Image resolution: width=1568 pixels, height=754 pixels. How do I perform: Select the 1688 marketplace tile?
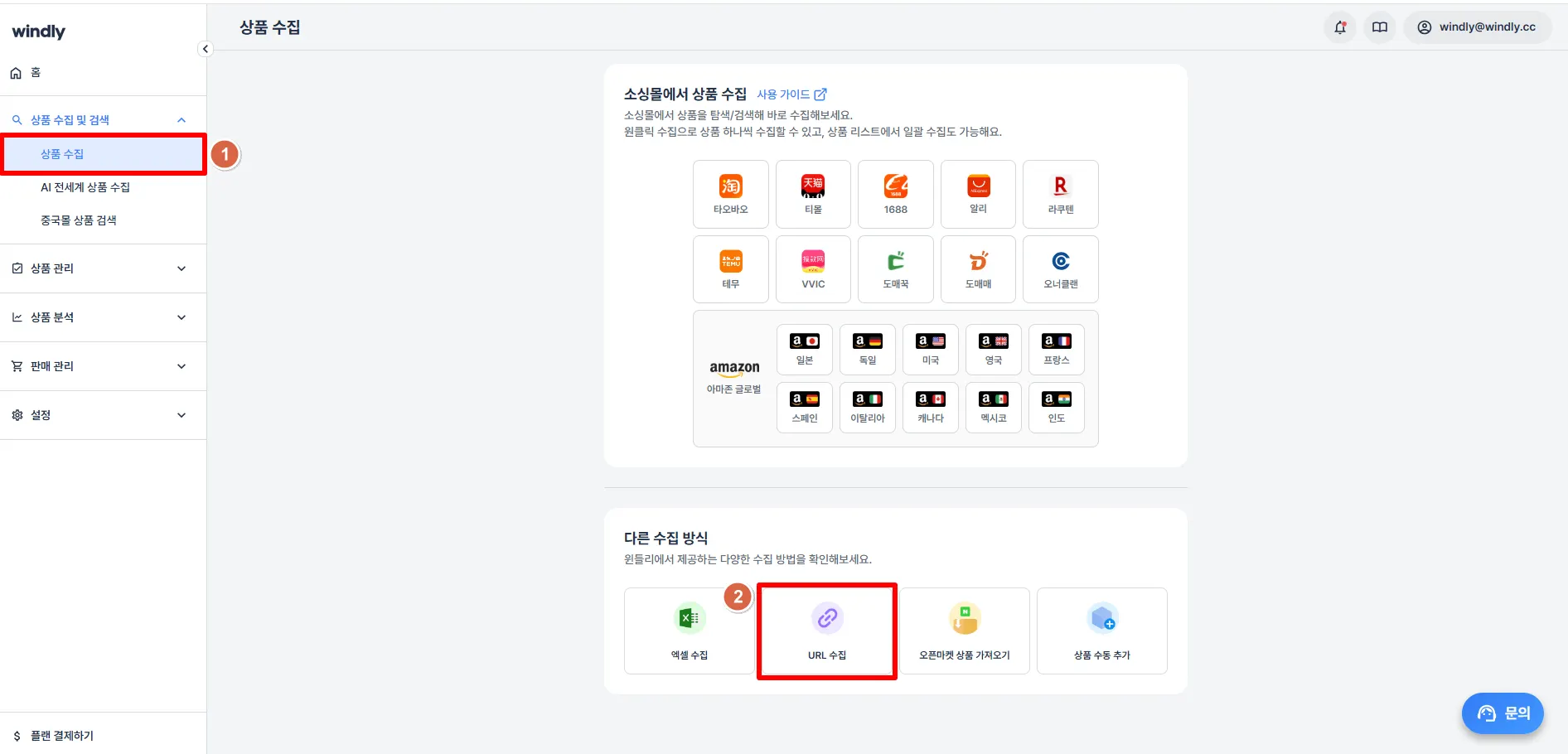coord(896,194)
